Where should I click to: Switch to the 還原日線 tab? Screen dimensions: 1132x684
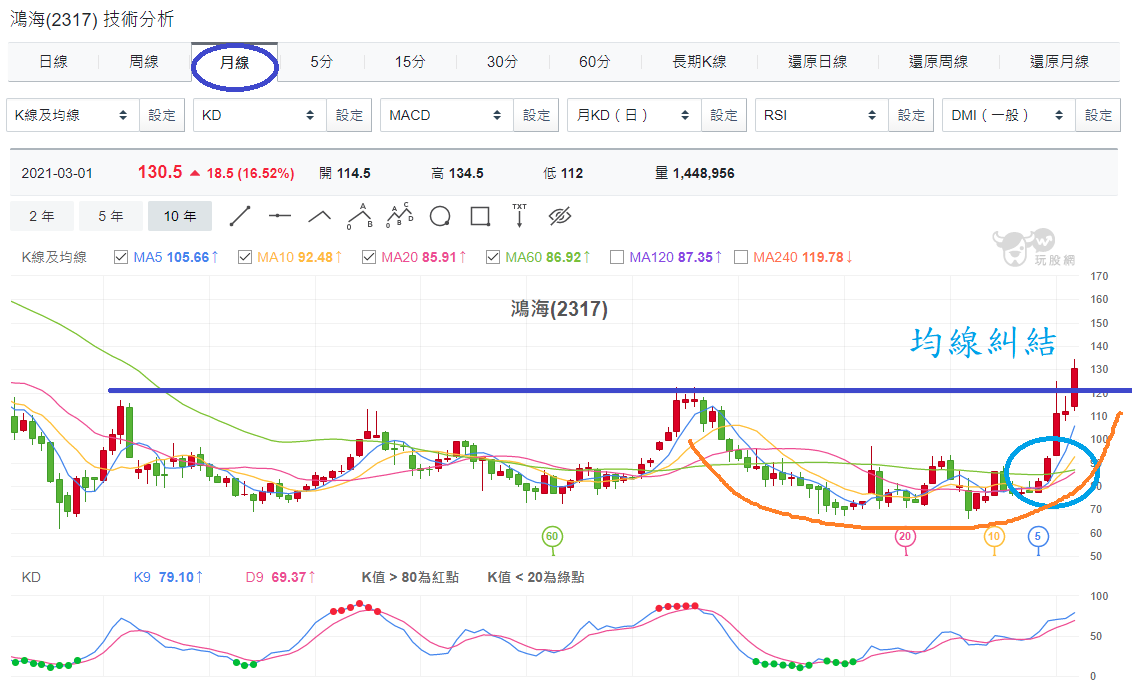(x=818, y=62)
